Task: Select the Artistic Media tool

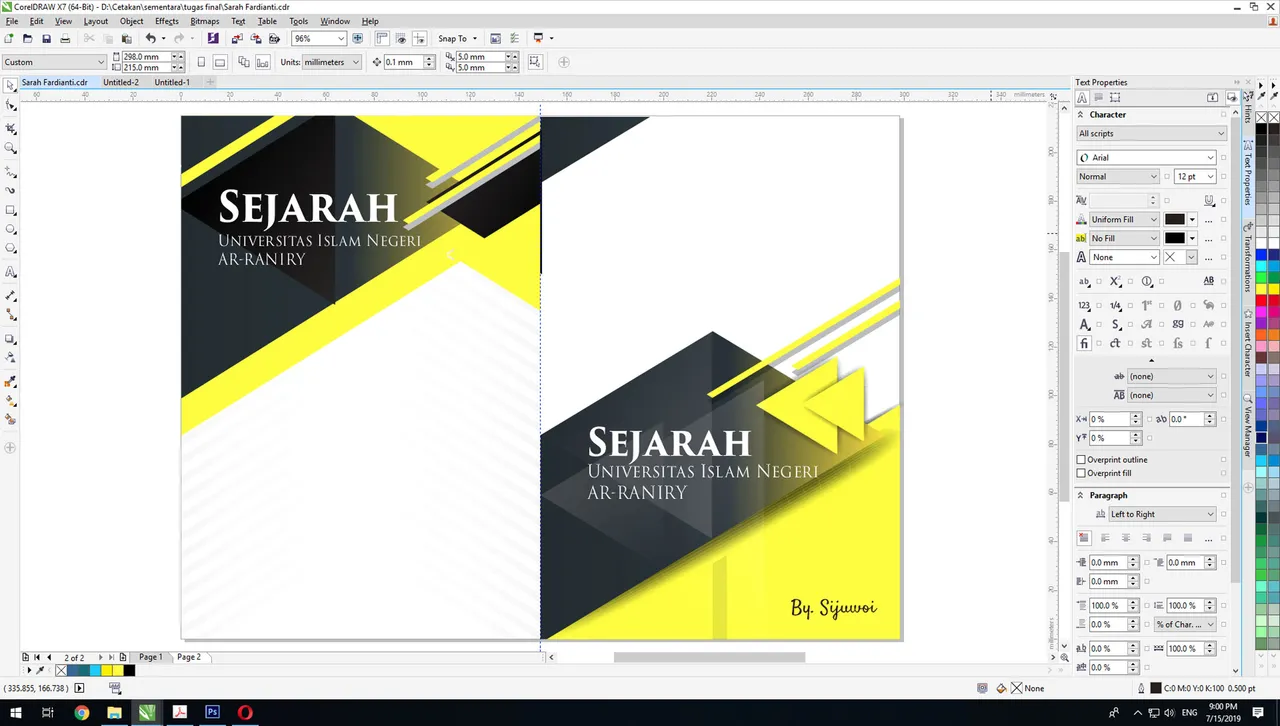Action: [11, 190]
